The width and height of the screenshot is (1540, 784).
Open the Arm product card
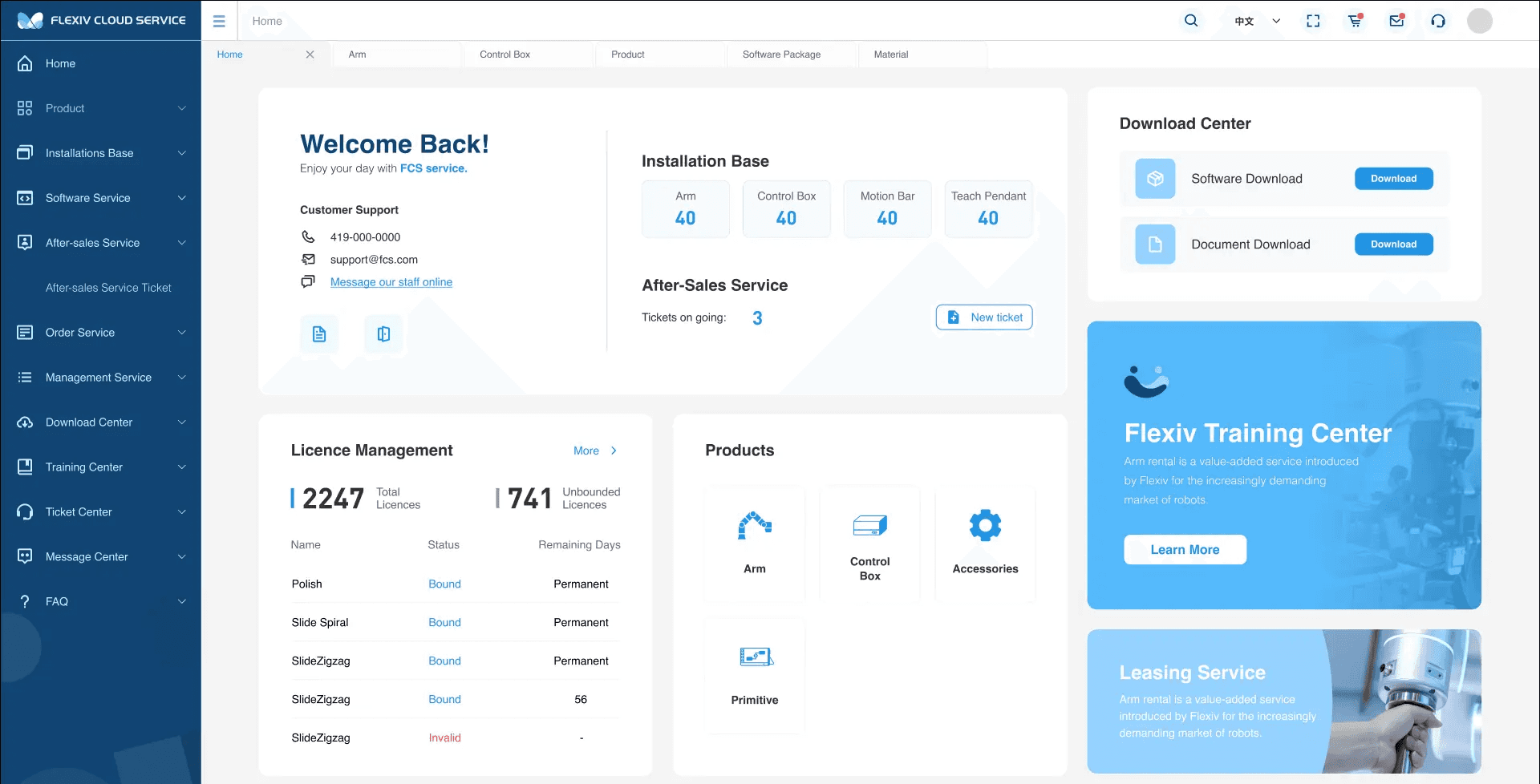[x=755, y=544]
